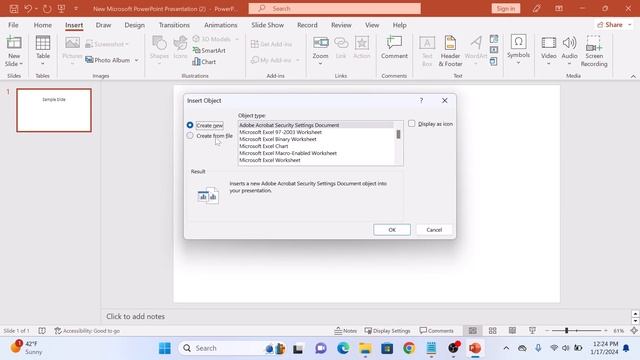Open Customize Quick Access Toolbar dropdown
Image resolution: width=640 pixels, height=360 pixels.
point(76,9)
